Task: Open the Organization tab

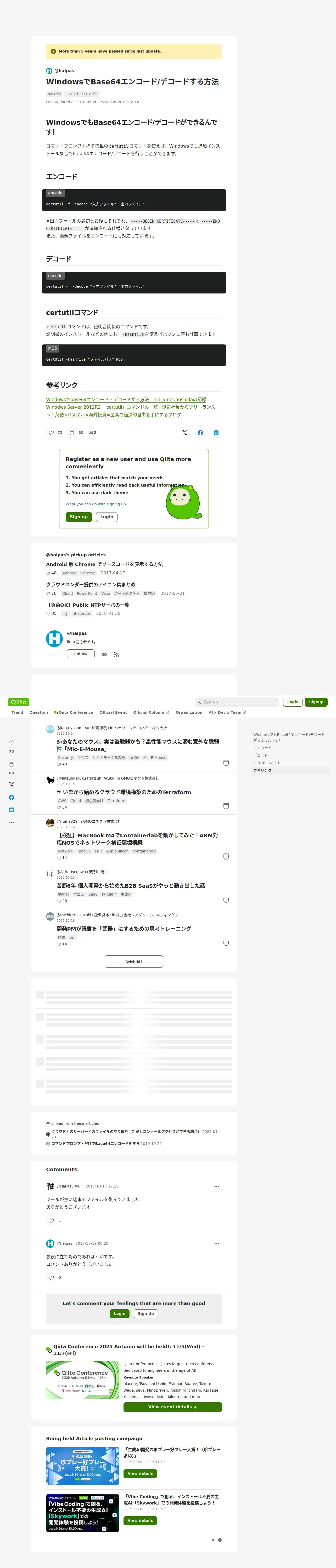Action: (x=189, y=712)
